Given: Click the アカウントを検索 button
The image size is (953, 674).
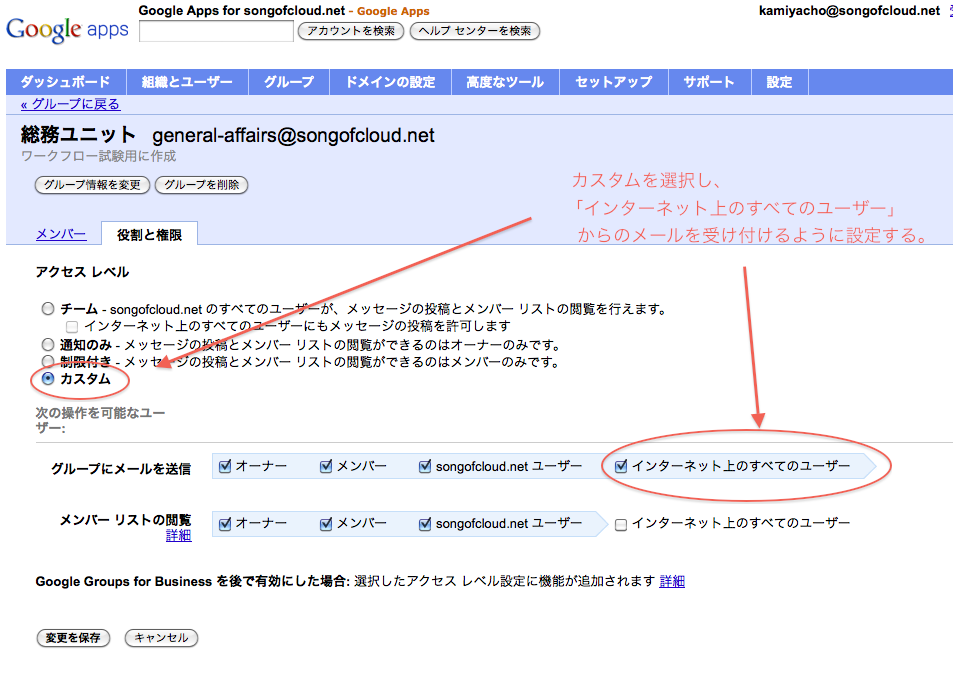Looking at the screenshot, I should point(351,31).
